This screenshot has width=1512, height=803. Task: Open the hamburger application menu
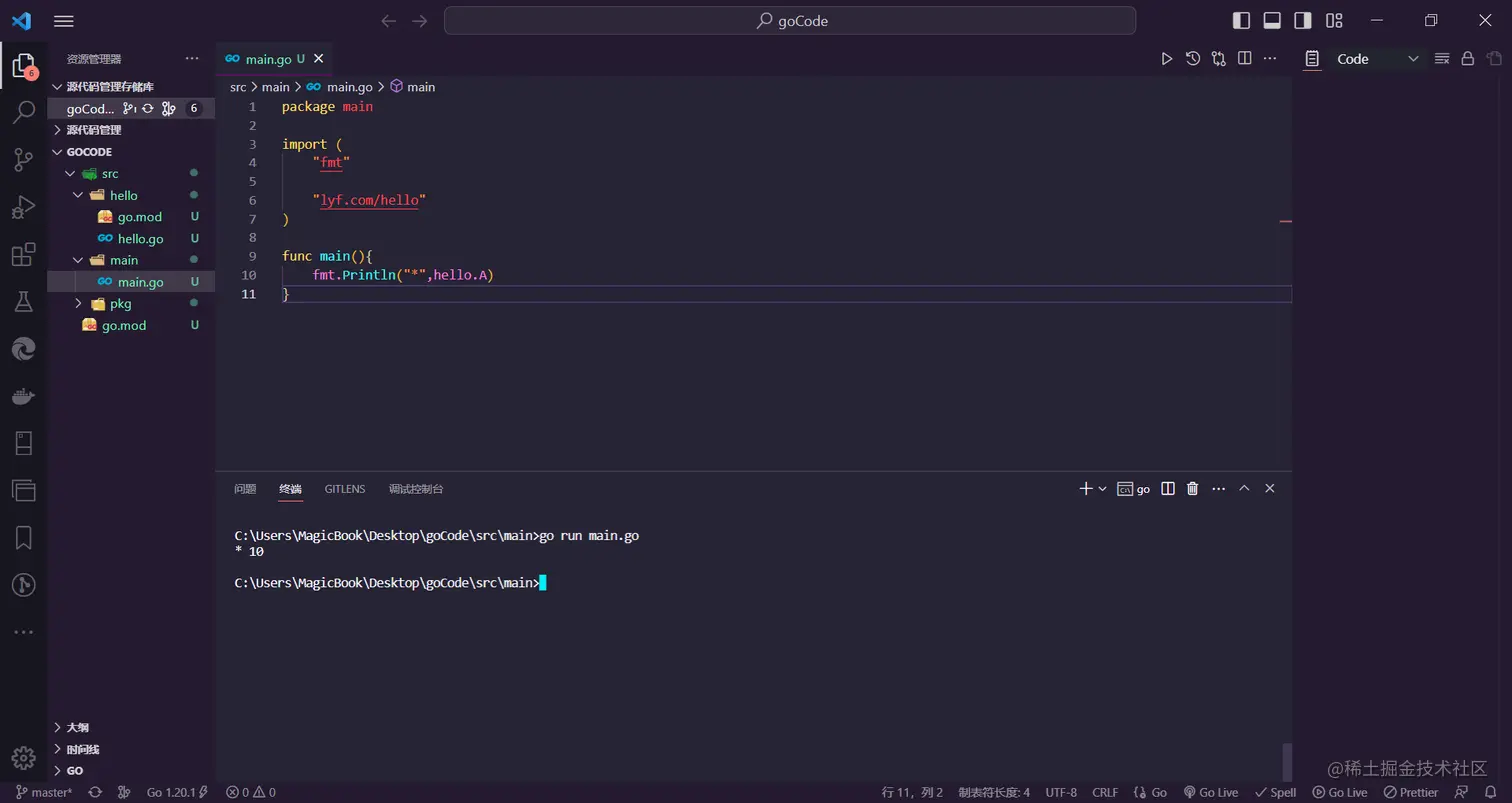[x=63, y=21]
